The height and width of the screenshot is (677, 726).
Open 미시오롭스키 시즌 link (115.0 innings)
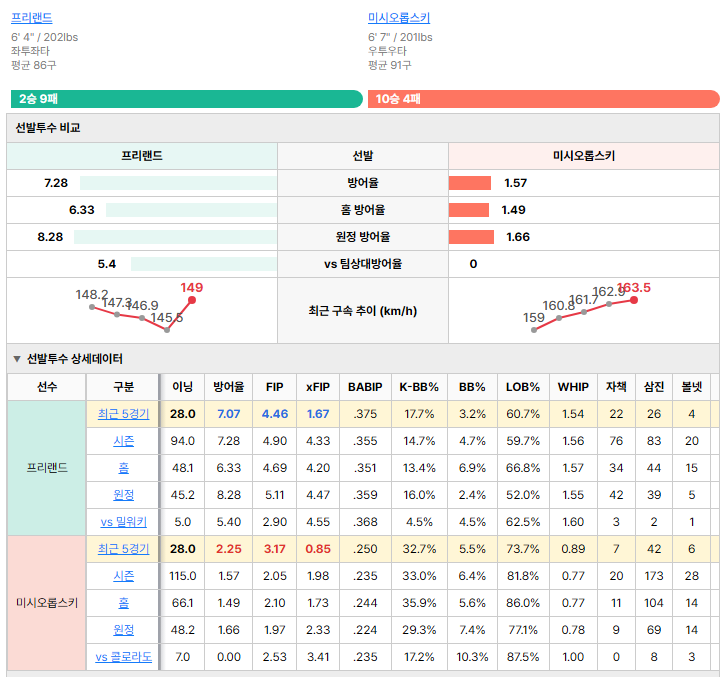click(x=123, y=576)
